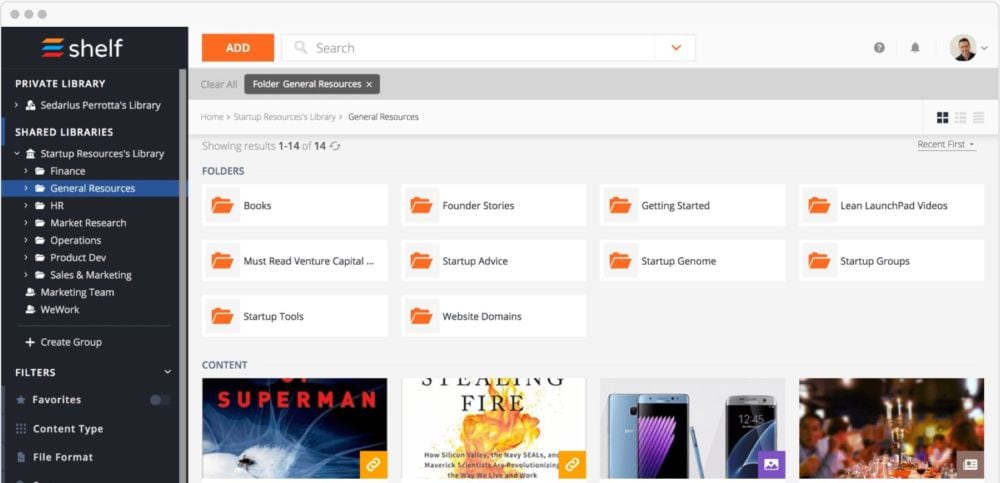
Task: Remove the General Resources folder filter chip
Action: [x=369, y=85]
